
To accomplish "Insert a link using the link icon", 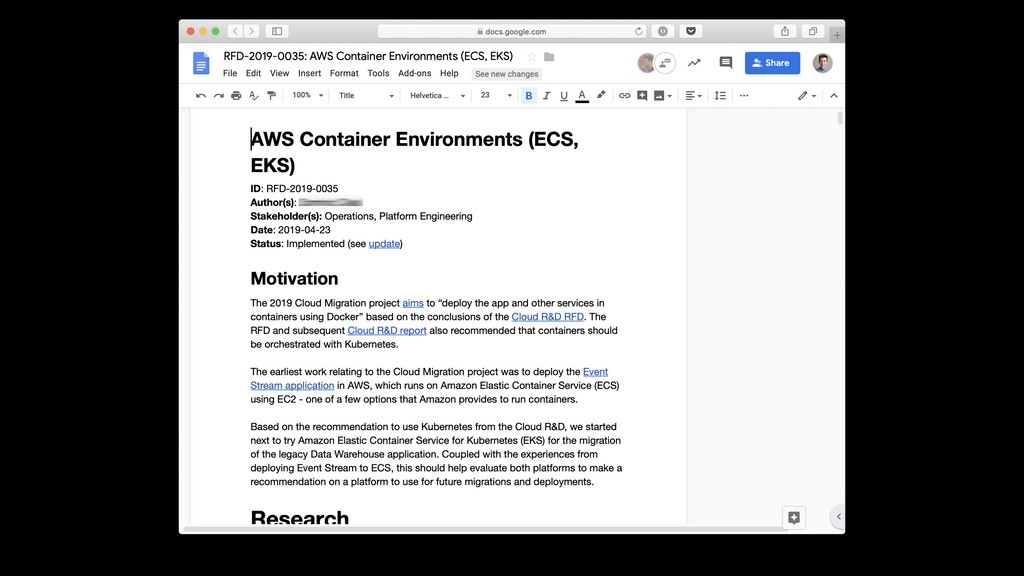I will (x=624, y=96).
